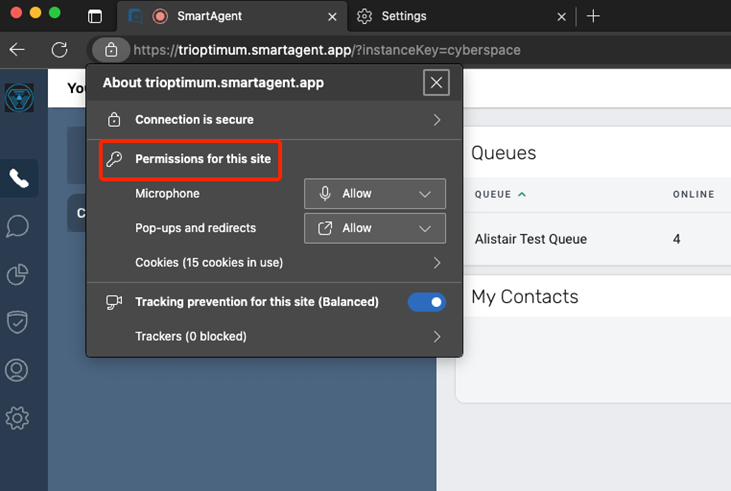Click the lock site info icon
The image size is (731, 491).
click(x=111, y=50)
